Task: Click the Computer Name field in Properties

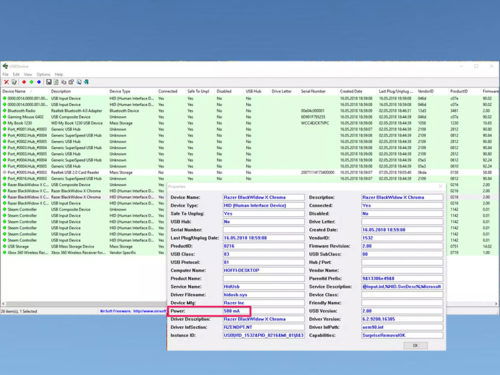Action: (x=263, y=270)
